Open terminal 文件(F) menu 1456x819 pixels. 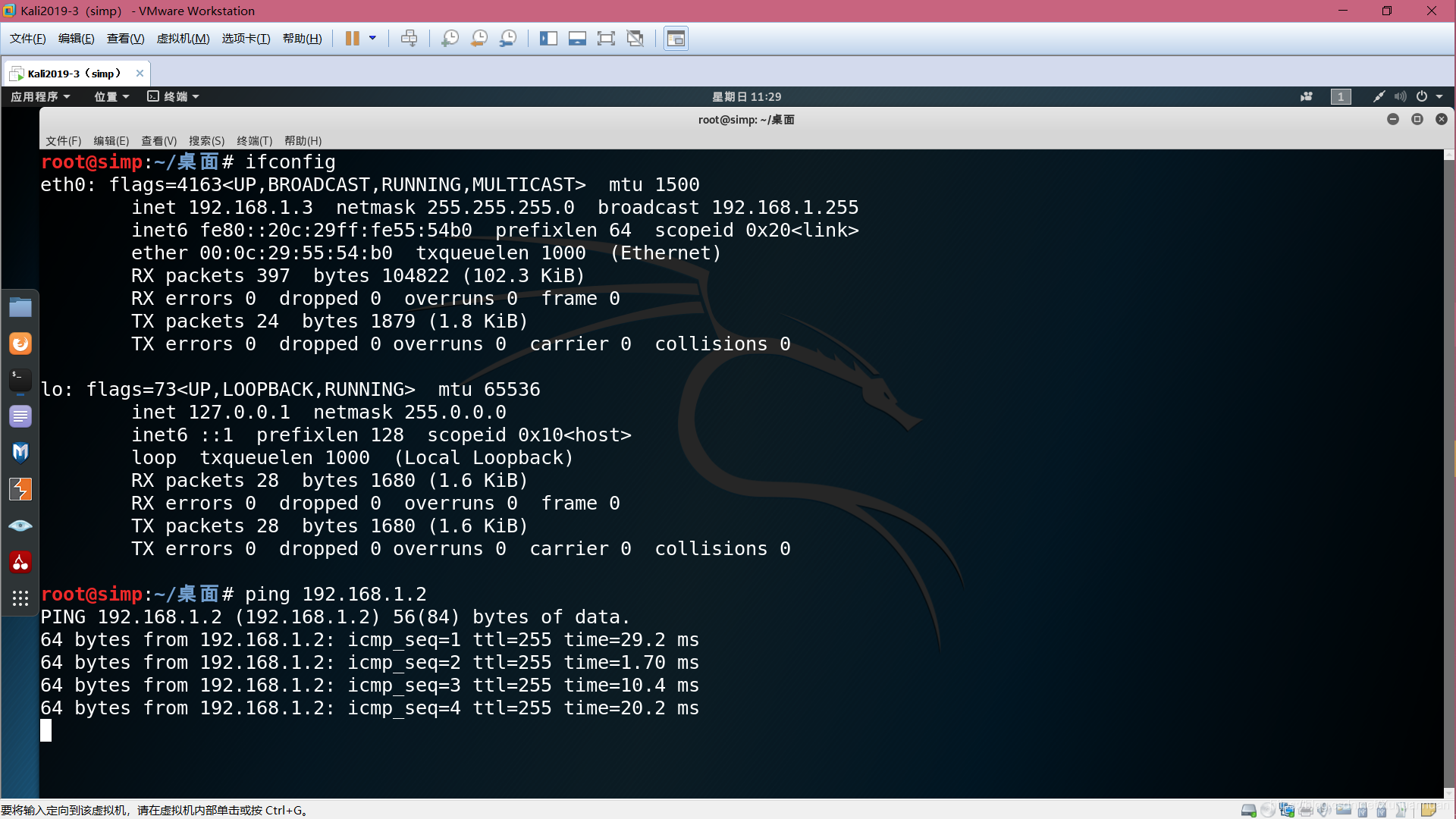[x=63, y=141]
